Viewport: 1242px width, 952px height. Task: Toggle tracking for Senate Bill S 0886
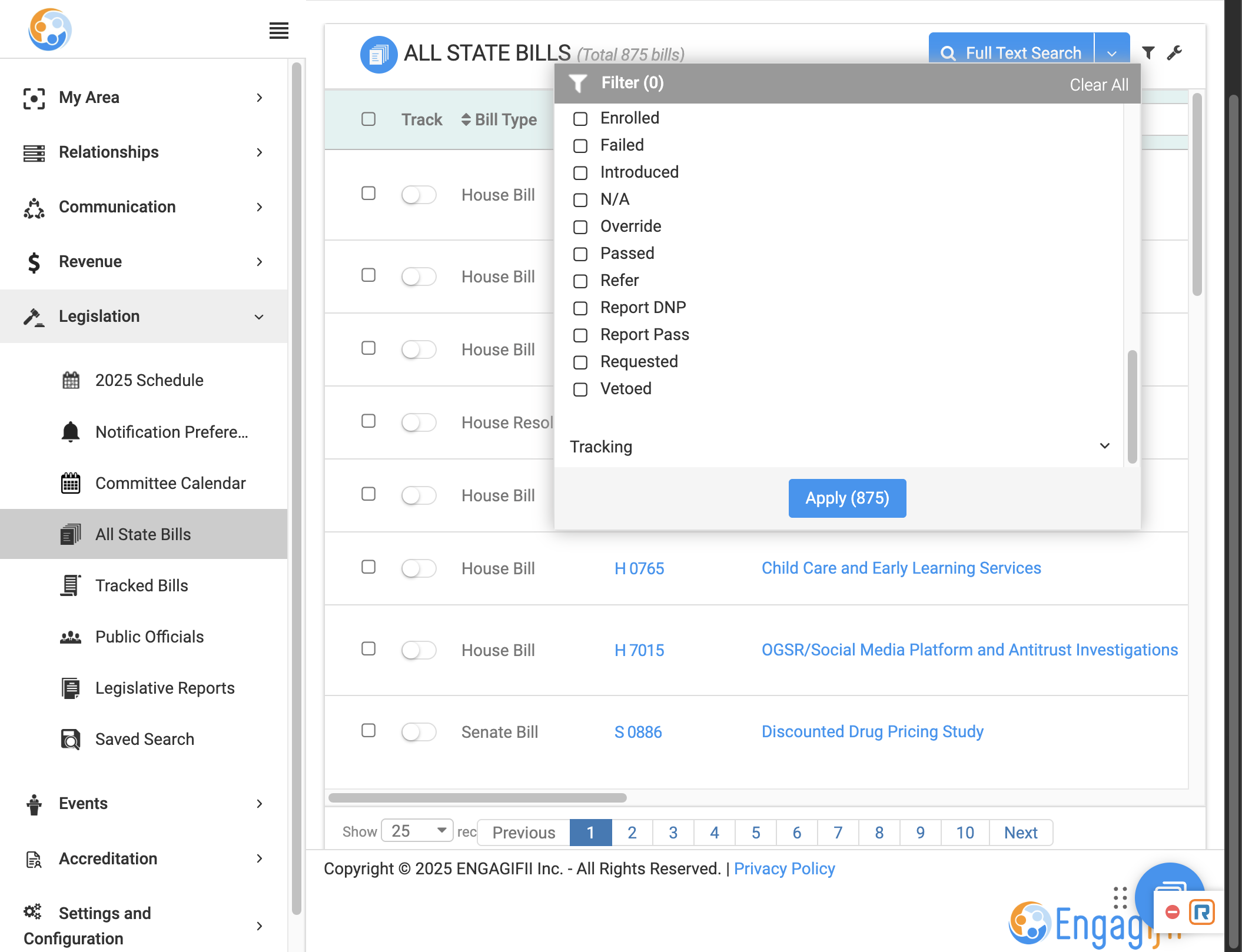coord(419,732)
